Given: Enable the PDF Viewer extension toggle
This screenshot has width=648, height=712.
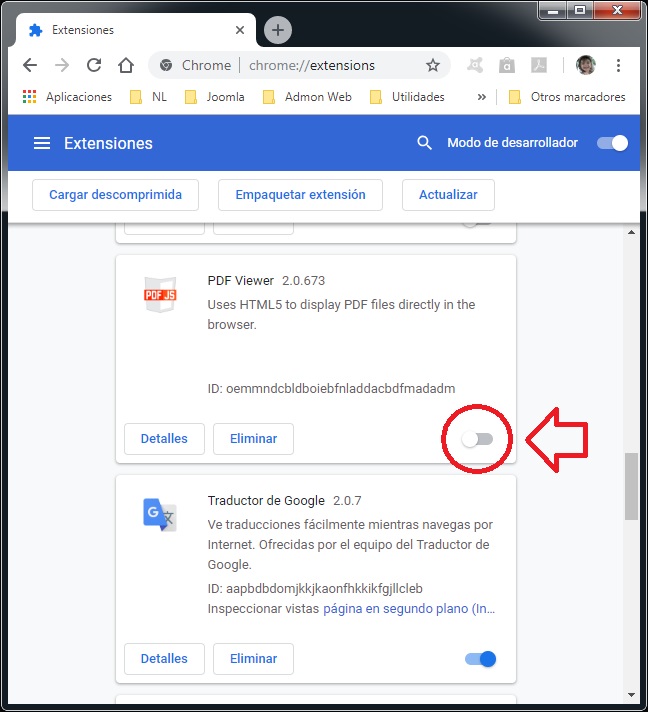Looking at the screenshot, I should [477, 439].
